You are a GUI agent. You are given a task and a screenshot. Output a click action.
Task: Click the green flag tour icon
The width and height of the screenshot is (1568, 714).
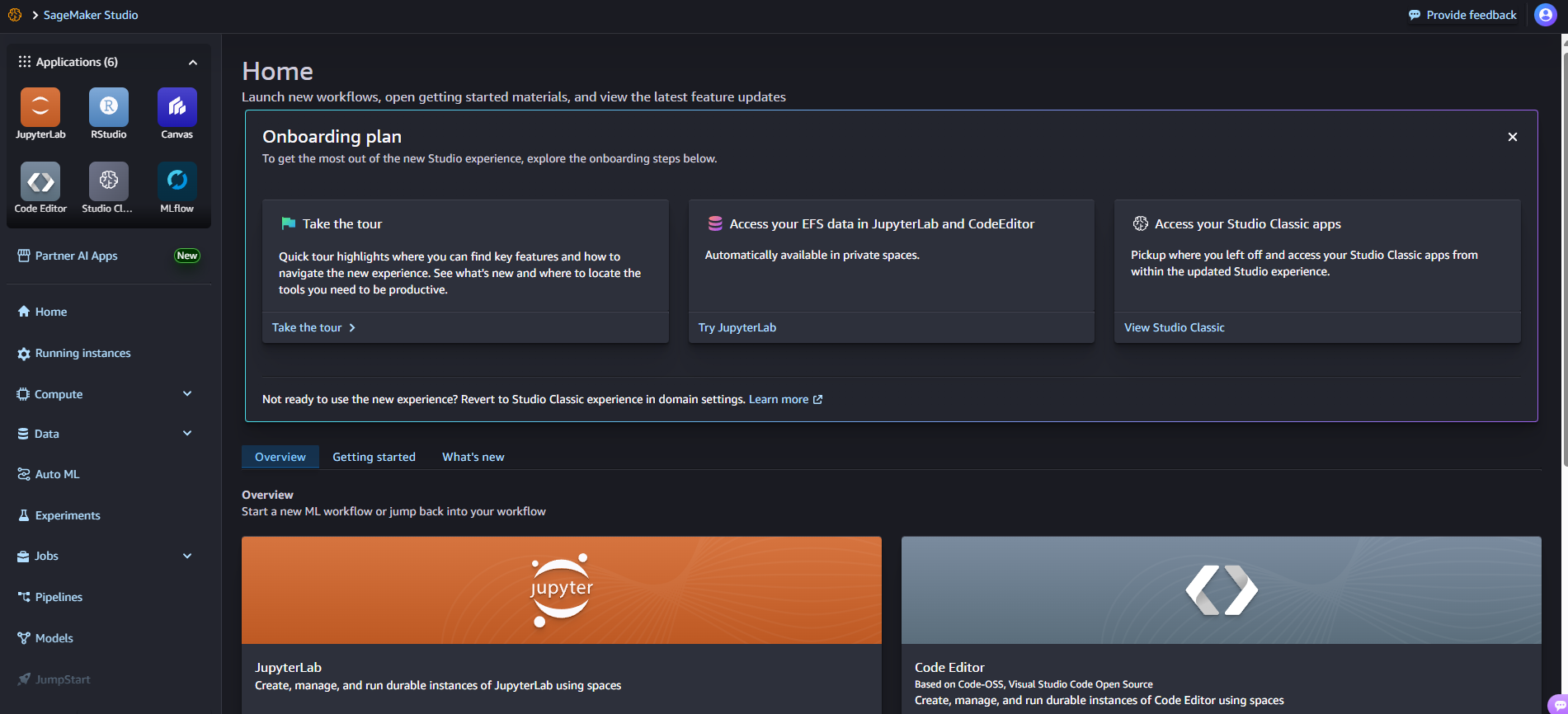click(x=288, y=223)
